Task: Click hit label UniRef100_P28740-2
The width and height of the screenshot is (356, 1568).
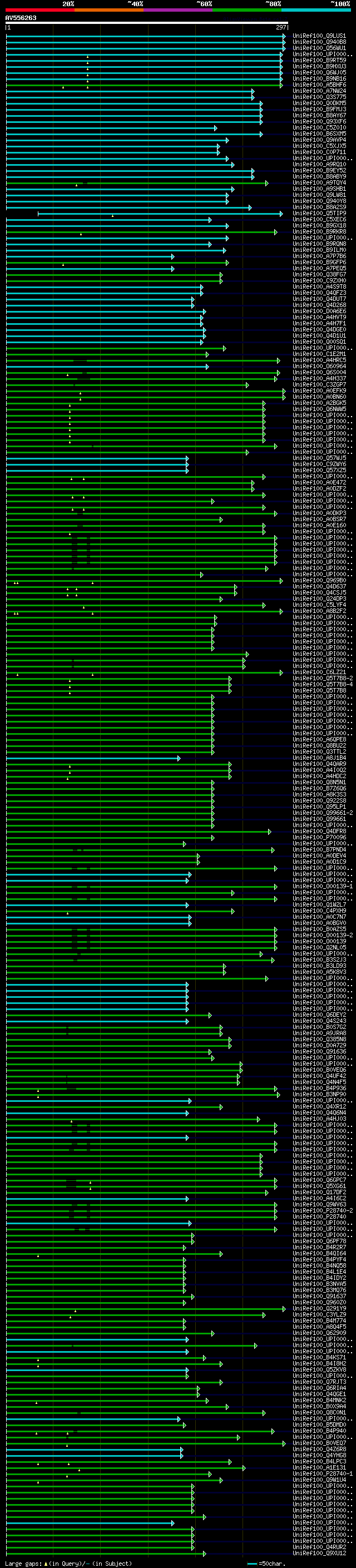Action: pyautogui.click(x=322, y=1211)
